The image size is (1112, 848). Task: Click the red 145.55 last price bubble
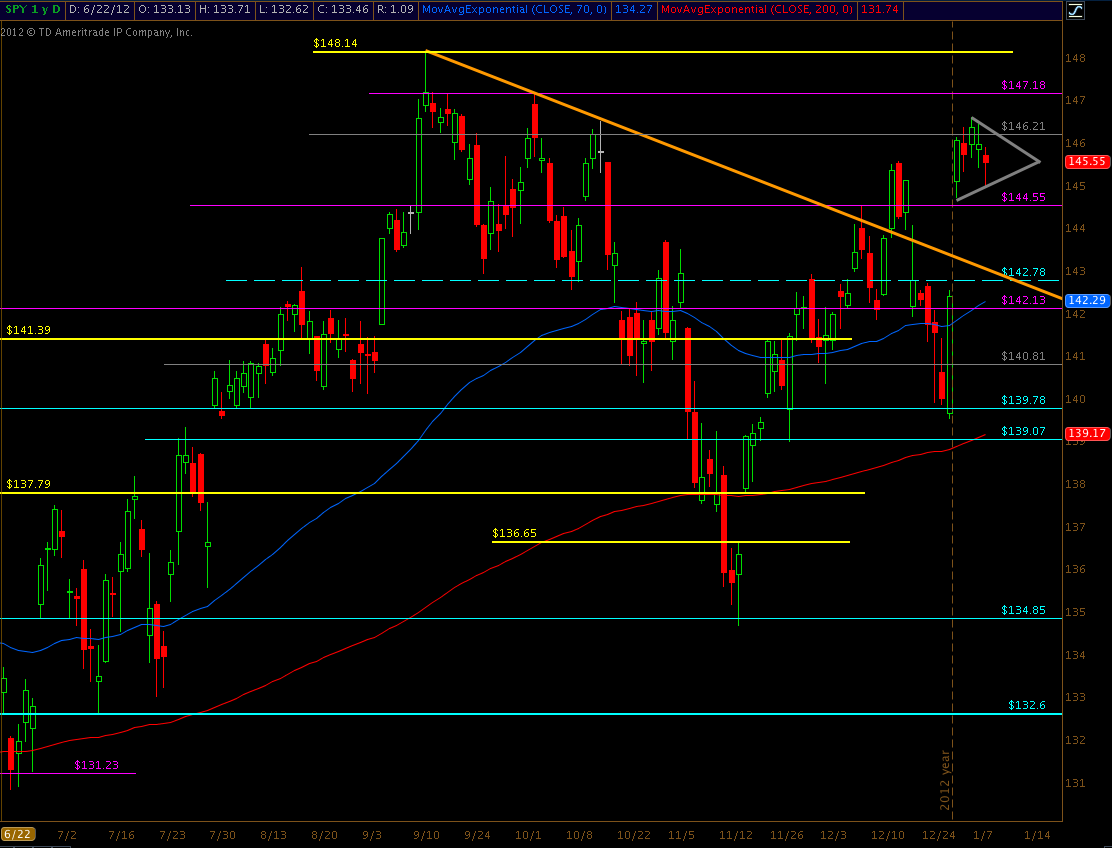coord(1087,162)
